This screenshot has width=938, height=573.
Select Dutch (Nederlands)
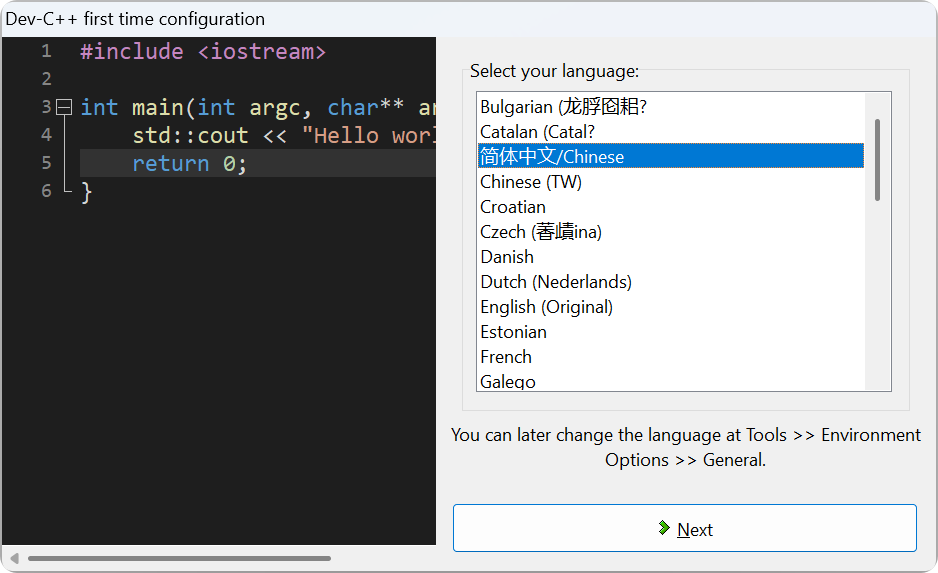pyautogui.click(x=671, y=282)
